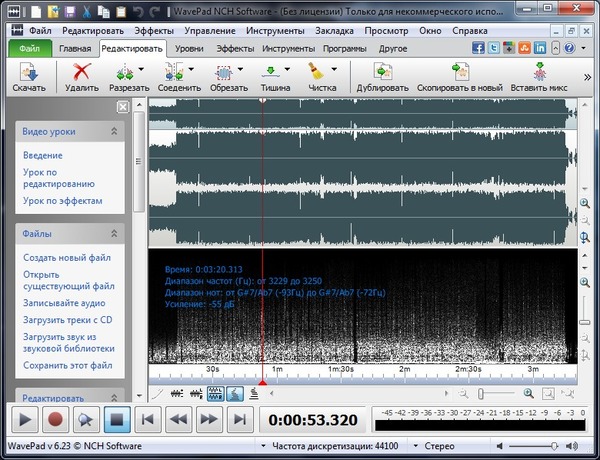The width and height of the screenshot is (600, 460).
Task: Click the Удалить red X tool
Action: tap(82, 77)
